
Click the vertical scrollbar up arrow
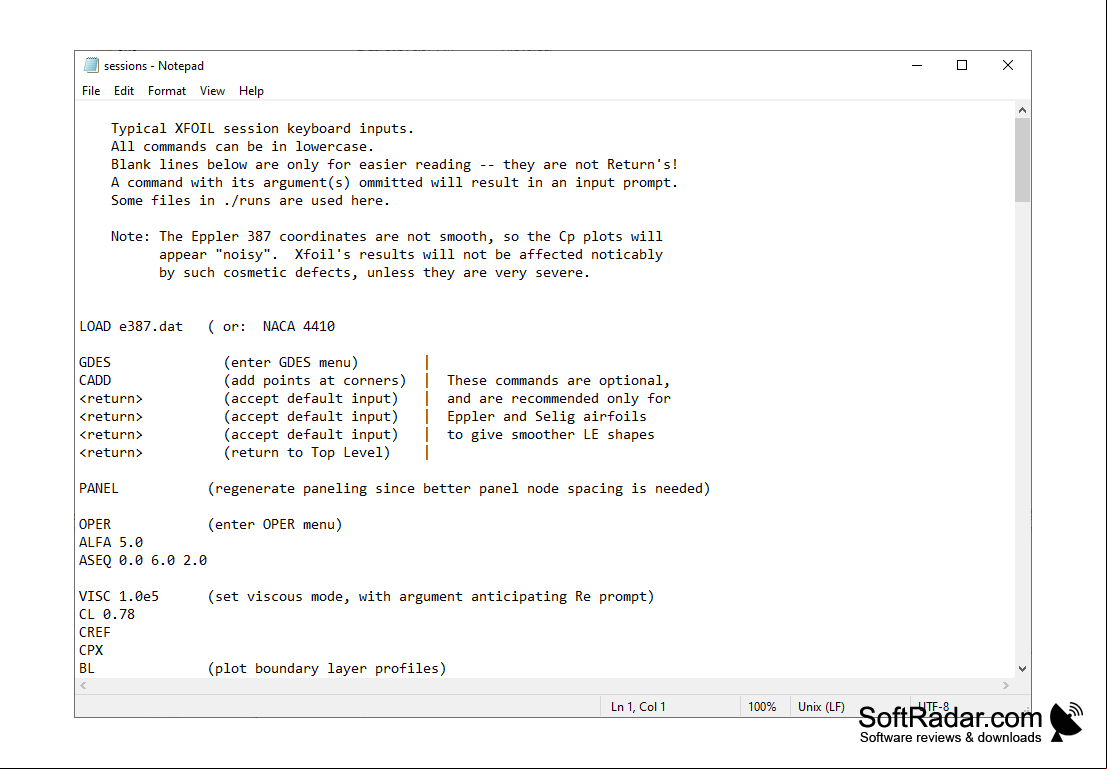[x=1022, y=110]
